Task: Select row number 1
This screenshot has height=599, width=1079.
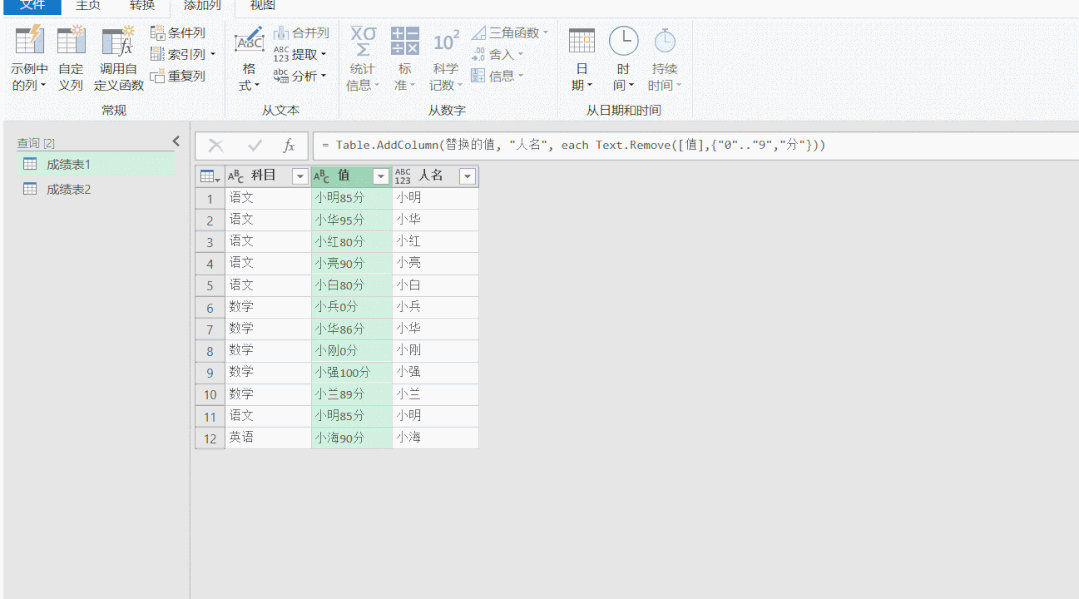Action: pos(210,199)
